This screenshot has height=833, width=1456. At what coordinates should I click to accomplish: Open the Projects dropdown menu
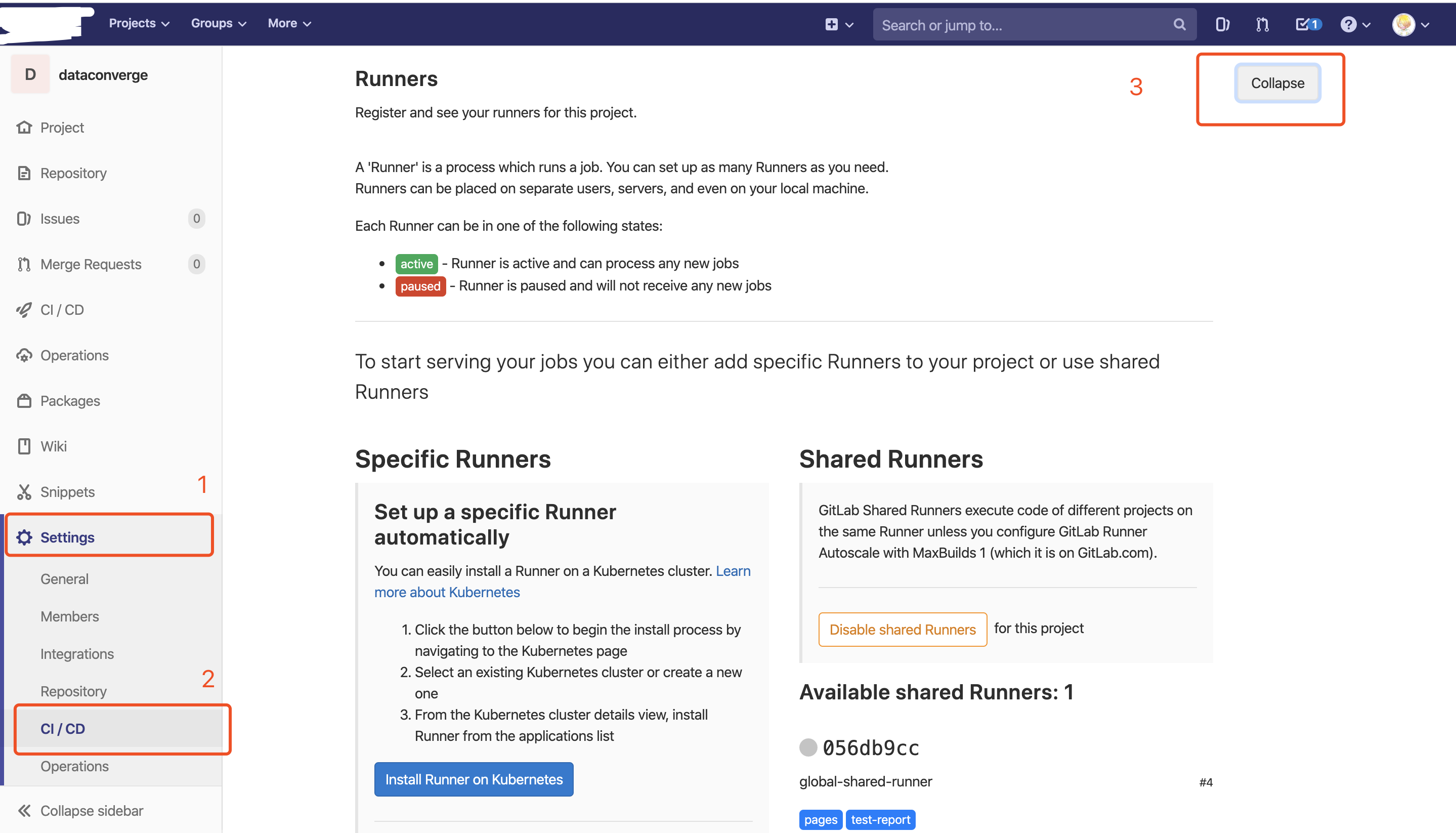[139, 23]
